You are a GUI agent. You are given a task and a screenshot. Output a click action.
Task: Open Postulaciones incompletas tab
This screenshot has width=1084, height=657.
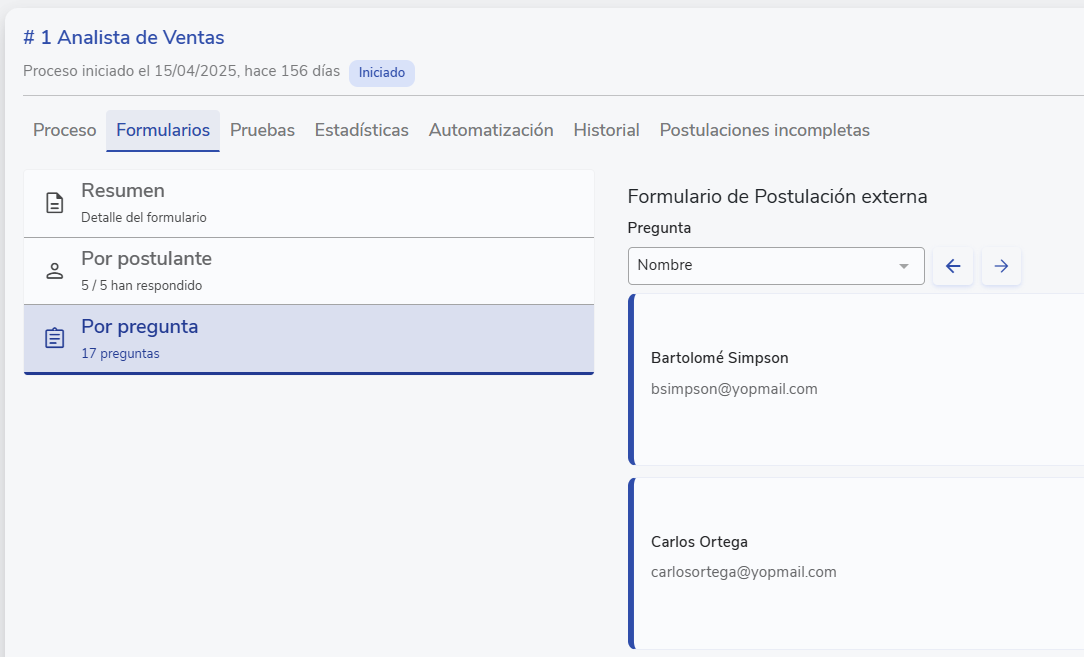pos(764,130)
